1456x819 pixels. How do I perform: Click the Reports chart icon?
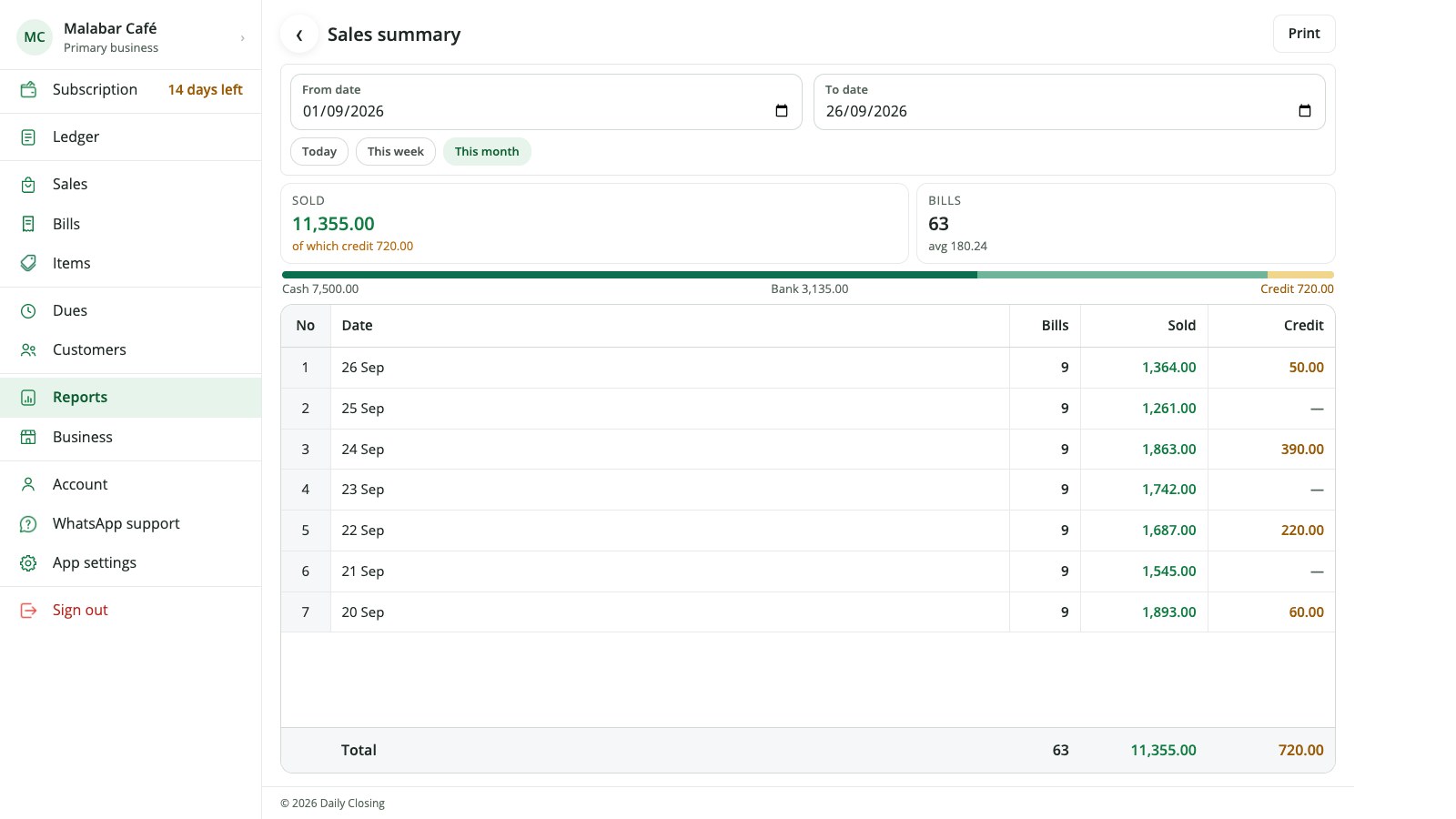pyautogui.click(x=28, y=398)
